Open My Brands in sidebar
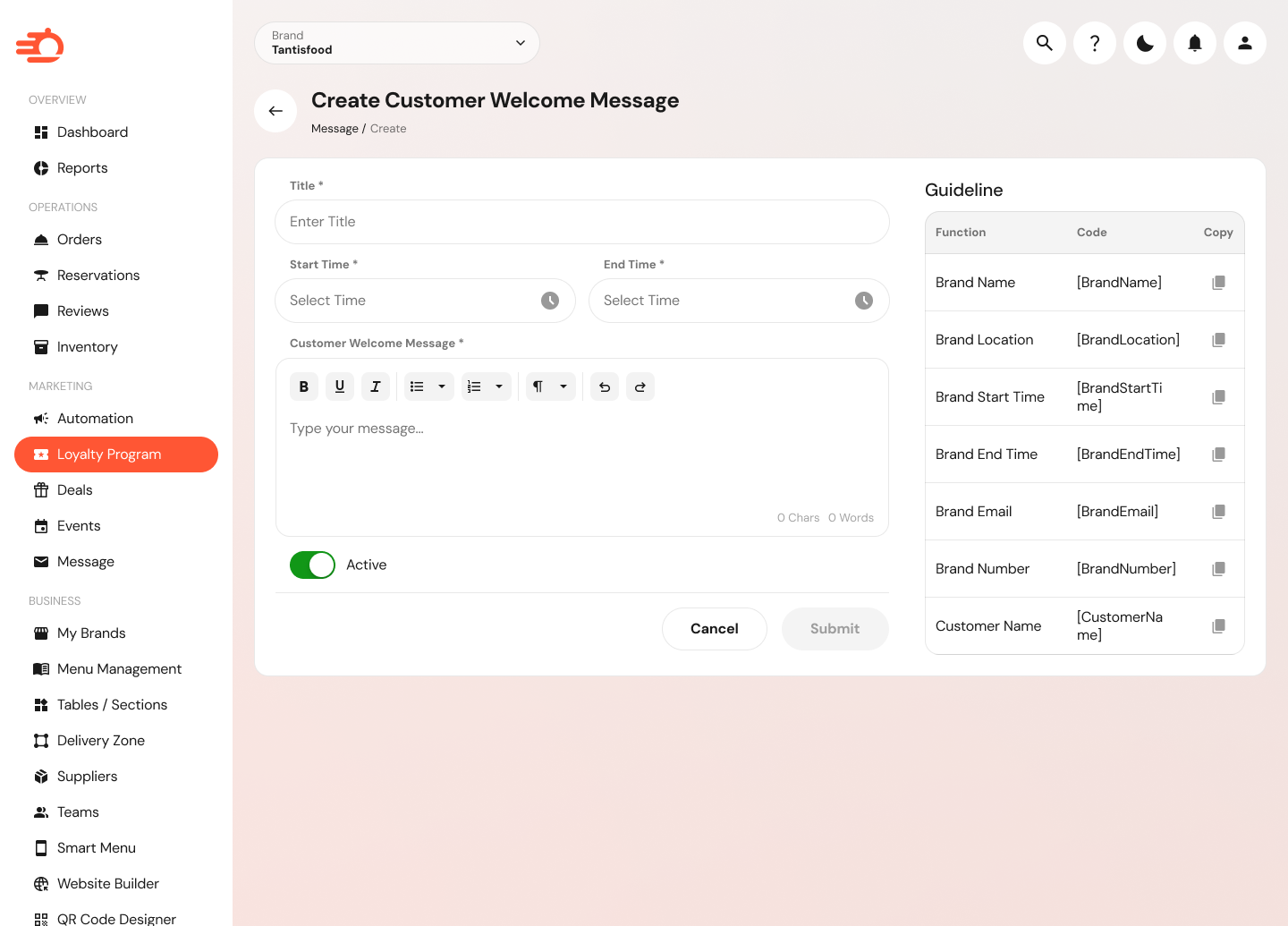Viewport: 1288px width, 926px height. click(x=116, y=633)
